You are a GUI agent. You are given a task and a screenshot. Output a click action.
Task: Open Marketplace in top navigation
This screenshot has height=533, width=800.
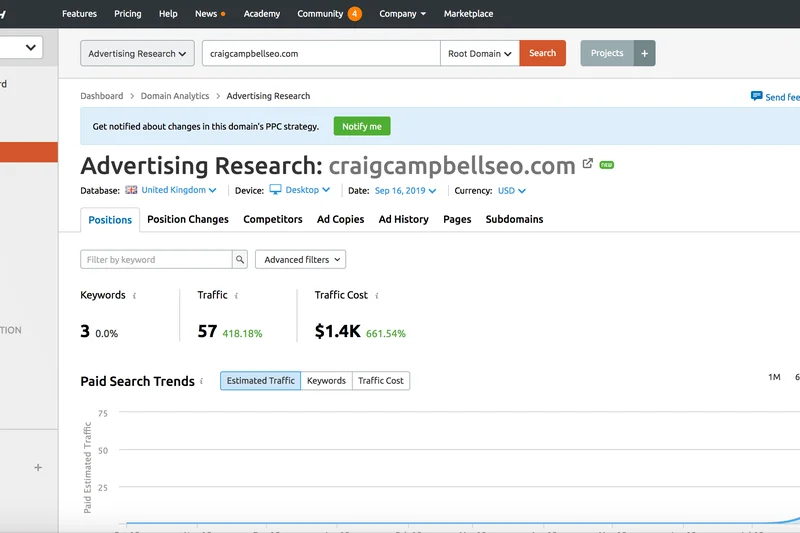pos(468,14)
